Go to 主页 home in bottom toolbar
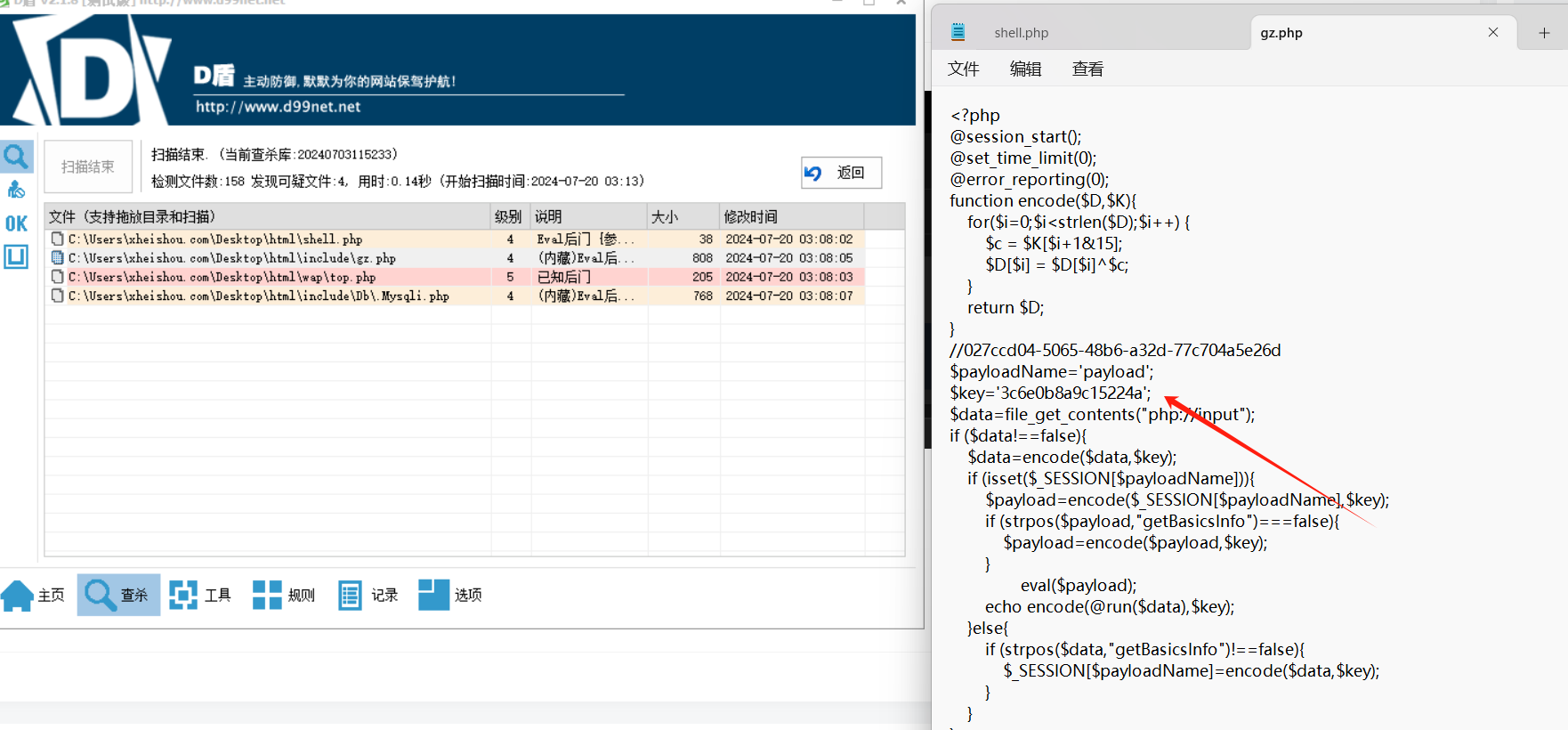This screenshot has width=1568, height=730. 34,595
